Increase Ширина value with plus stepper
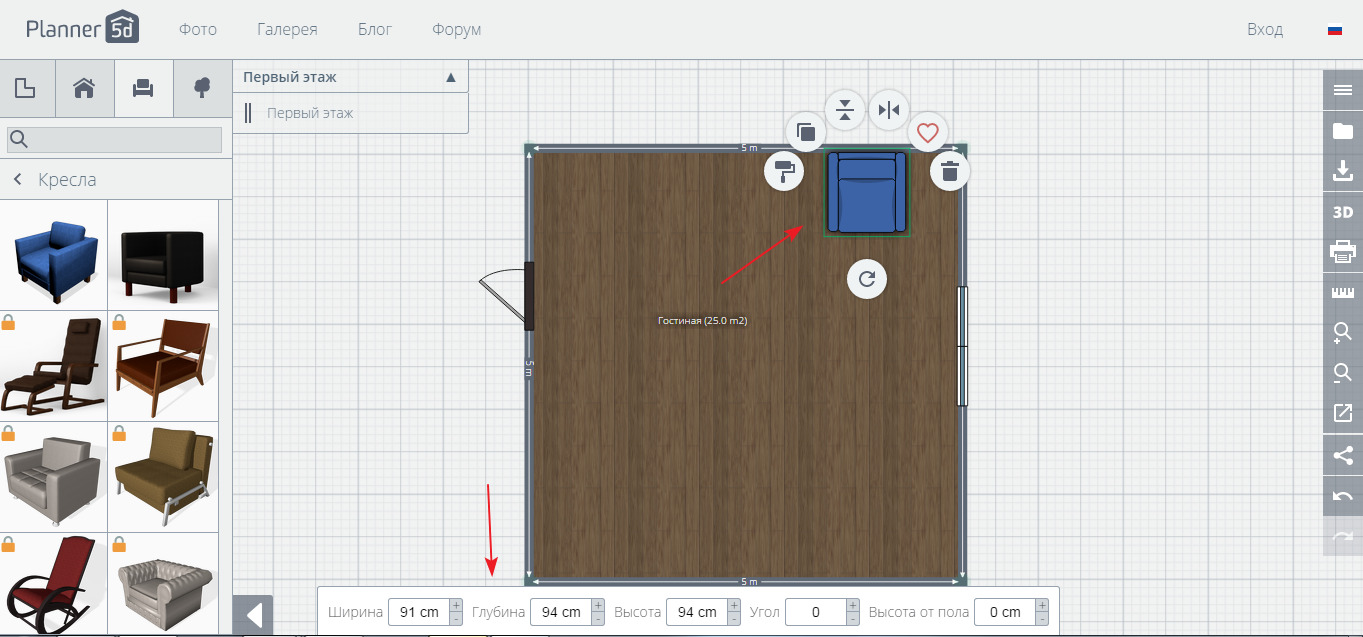The image size is (1363, 637). tap(456, 605)
